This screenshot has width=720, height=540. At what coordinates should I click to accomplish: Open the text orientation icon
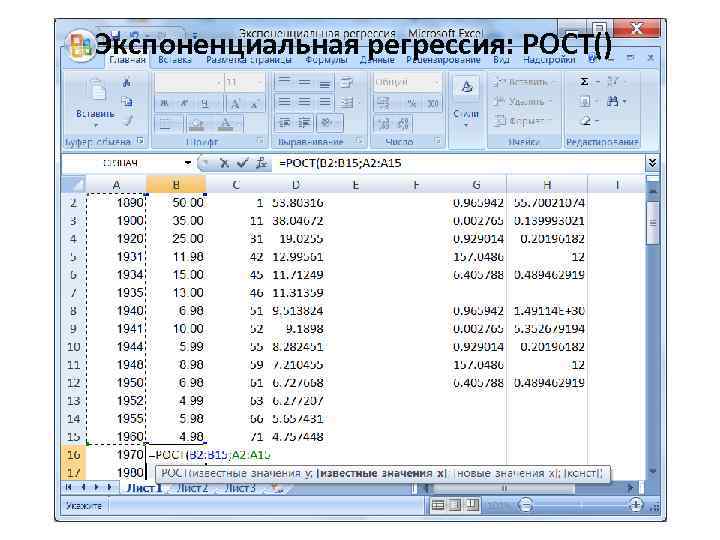(327, 123)
